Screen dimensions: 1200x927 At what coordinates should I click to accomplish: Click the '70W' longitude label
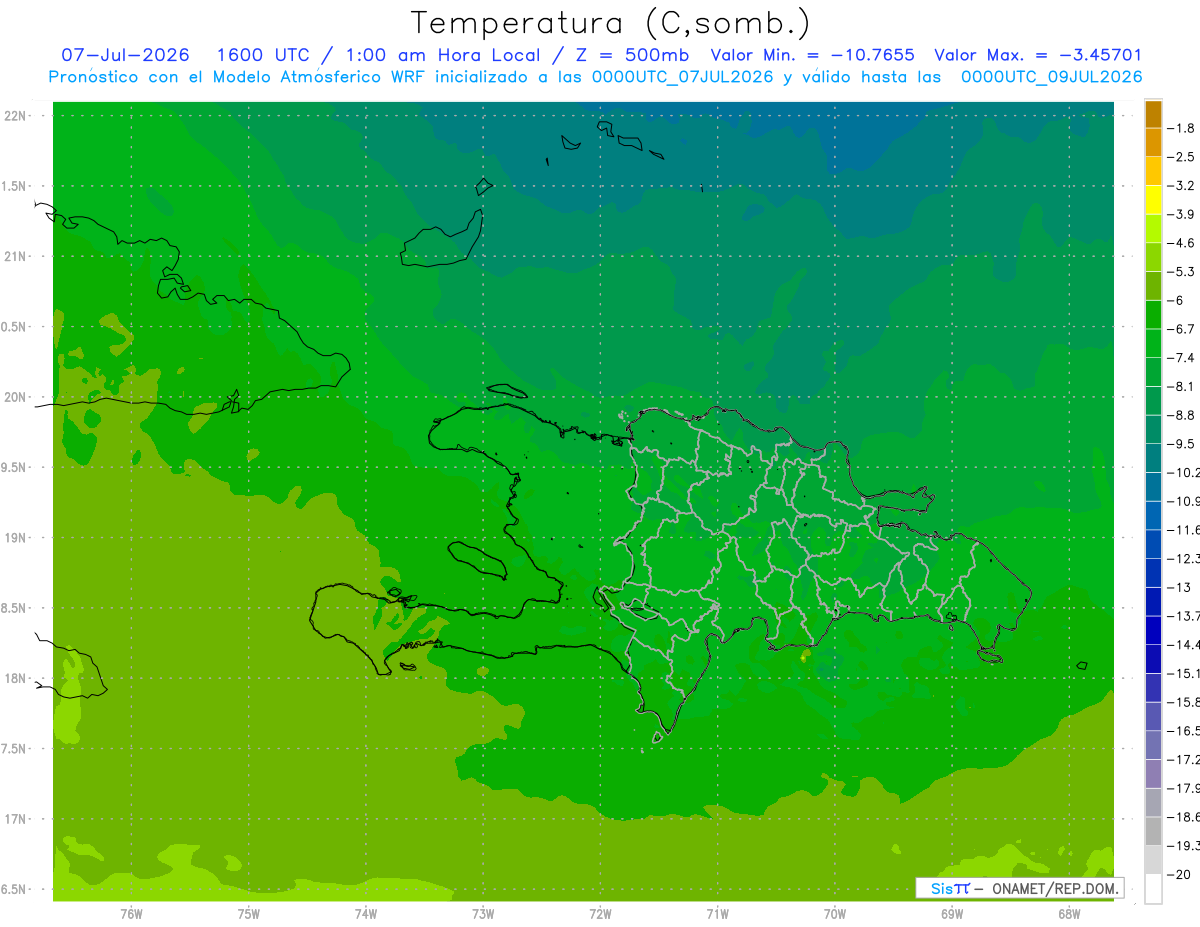[835, 913]
